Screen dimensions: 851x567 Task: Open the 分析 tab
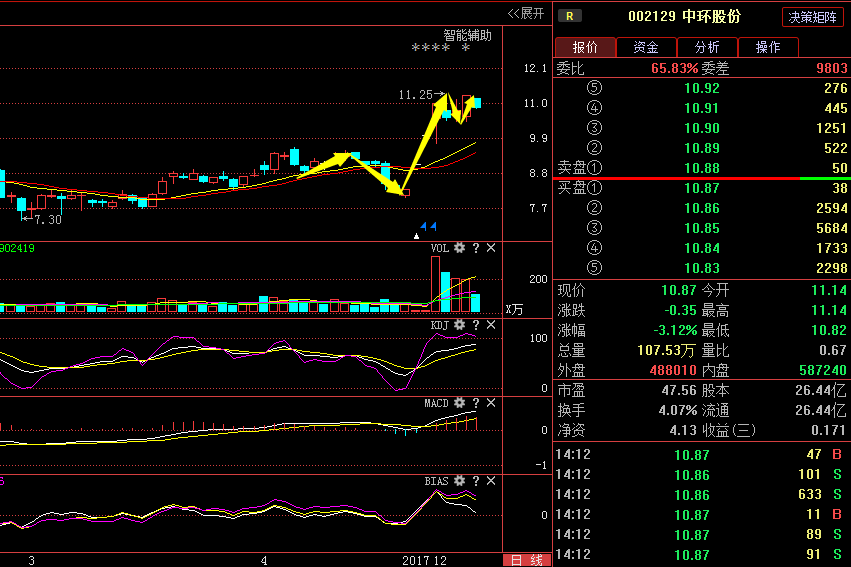click(707, 47)
